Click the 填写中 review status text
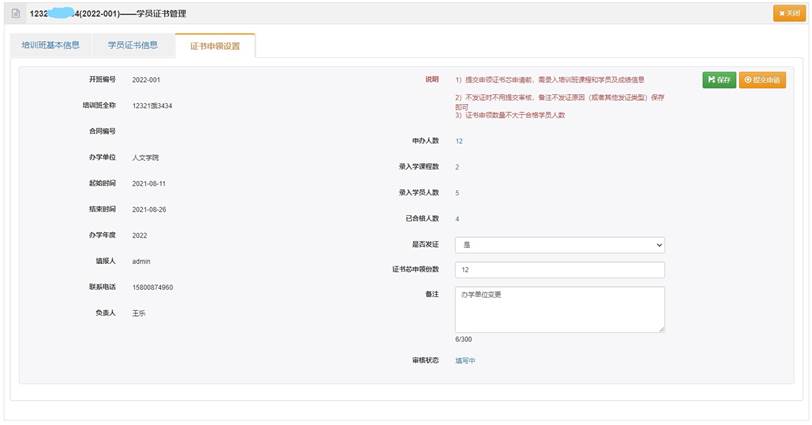 (465, 360)
